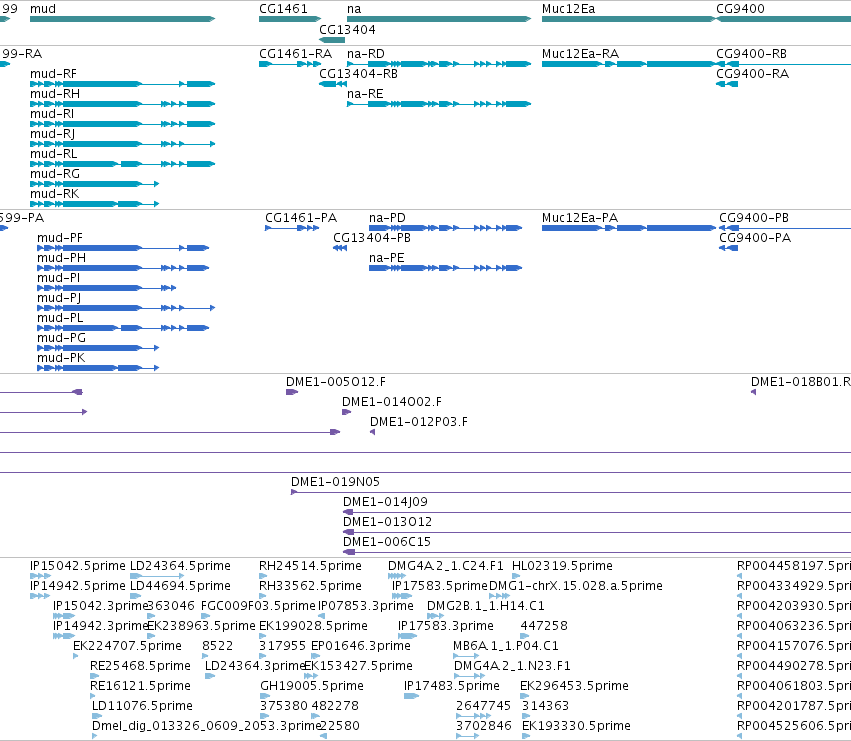Select BAC clone DME1-014J09
851x741 pixels.
597,512
